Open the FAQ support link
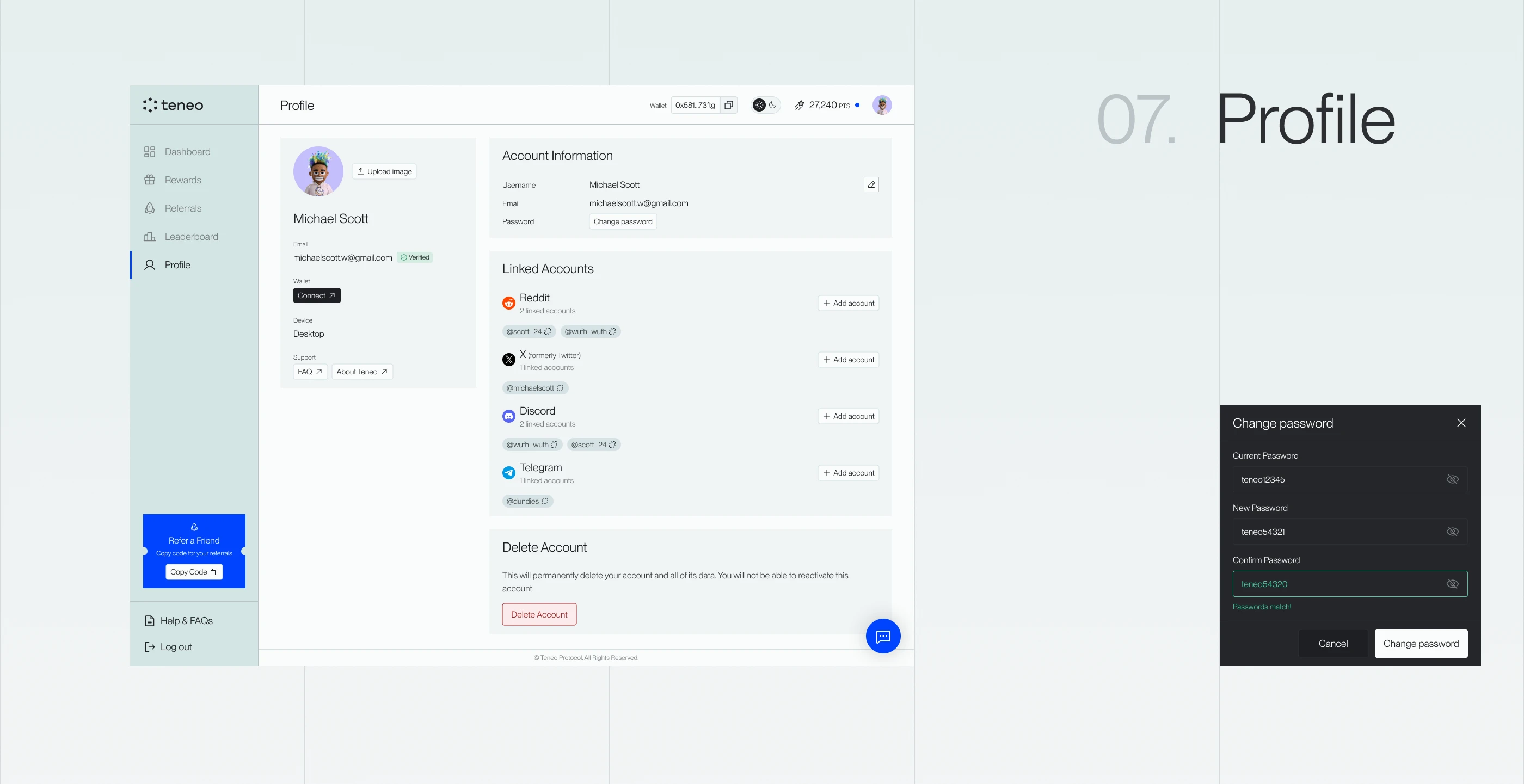 (310, 372)
